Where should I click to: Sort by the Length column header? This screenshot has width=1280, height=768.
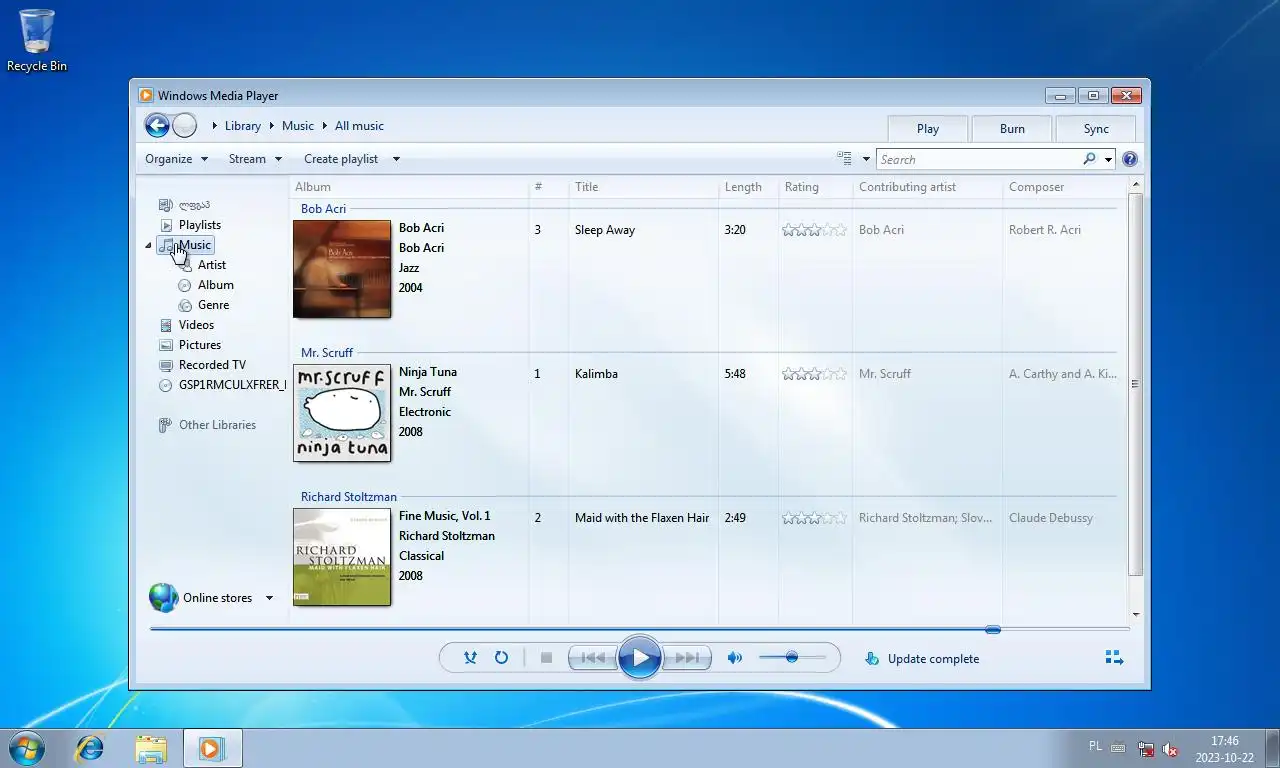(x=748, y=187)
